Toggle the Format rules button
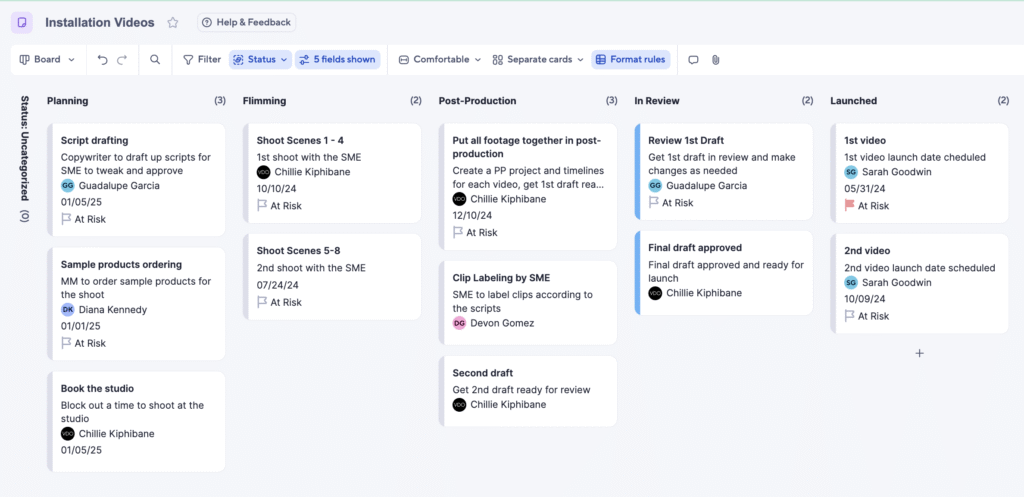1024x497 pixels. click(x=630, y=60)
